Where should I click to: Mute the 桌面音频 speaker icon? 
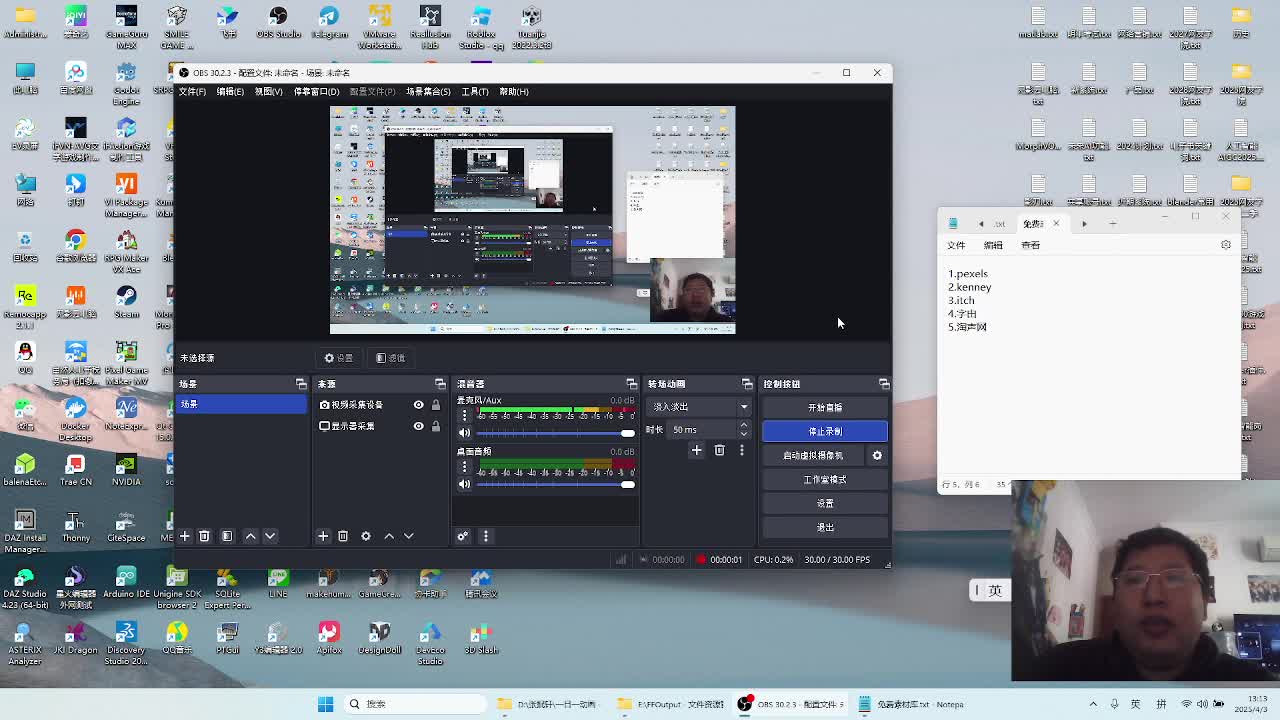(464, 484)
